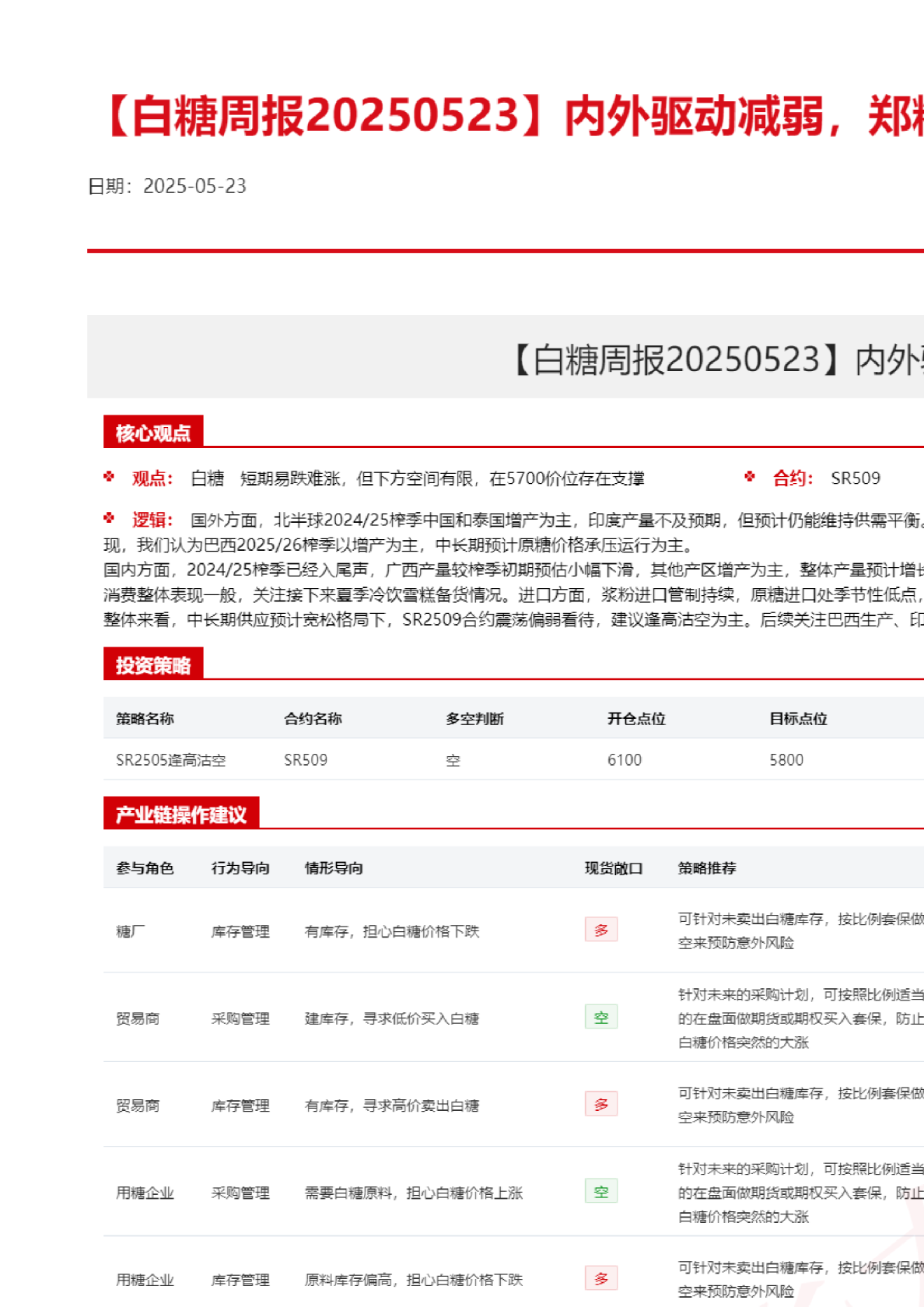Click the 多空判断 column header

coord(474,719)
